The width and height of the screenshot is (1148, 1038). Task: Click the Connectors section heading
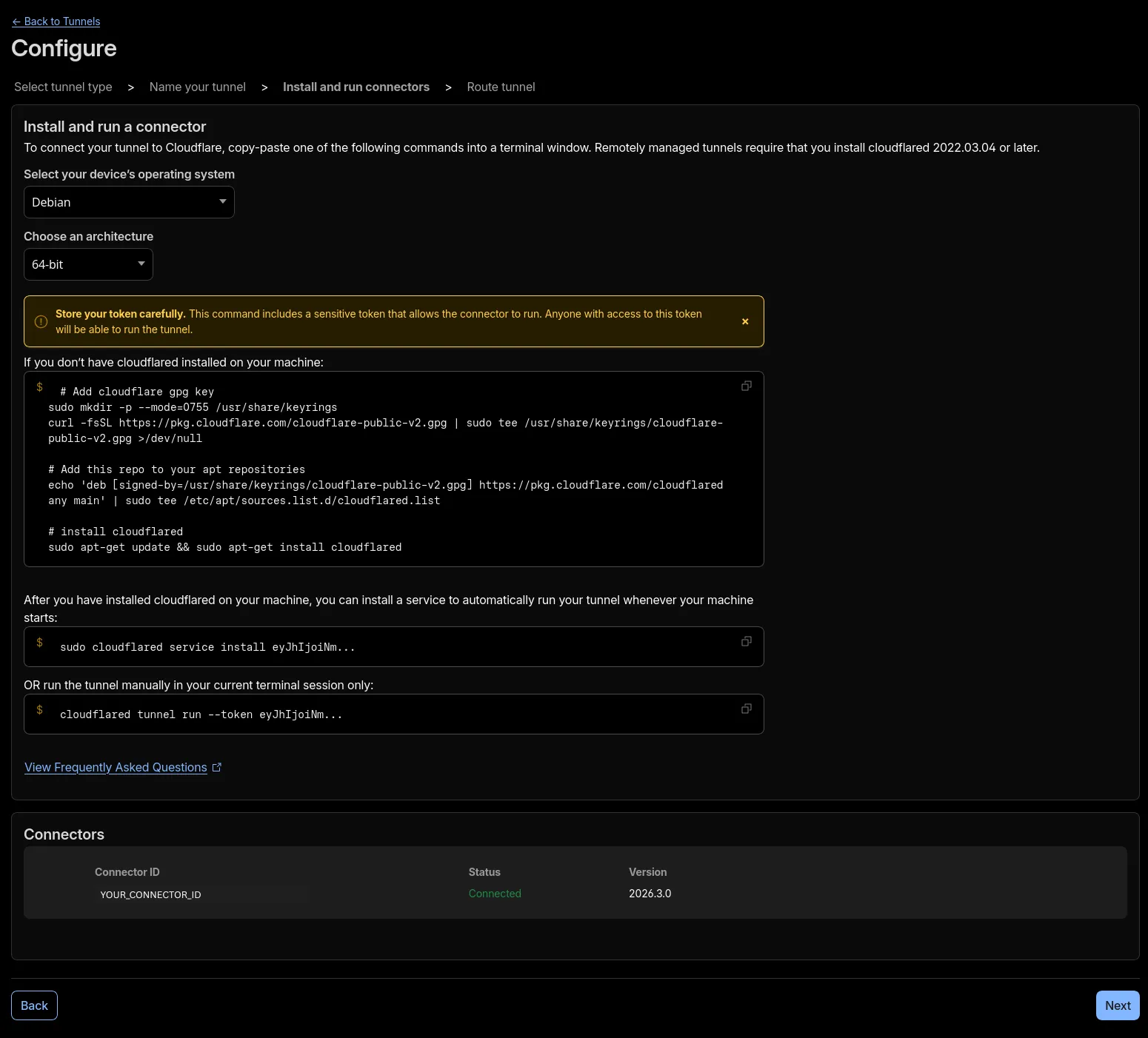pyautogui.click(x=64, y=834)
